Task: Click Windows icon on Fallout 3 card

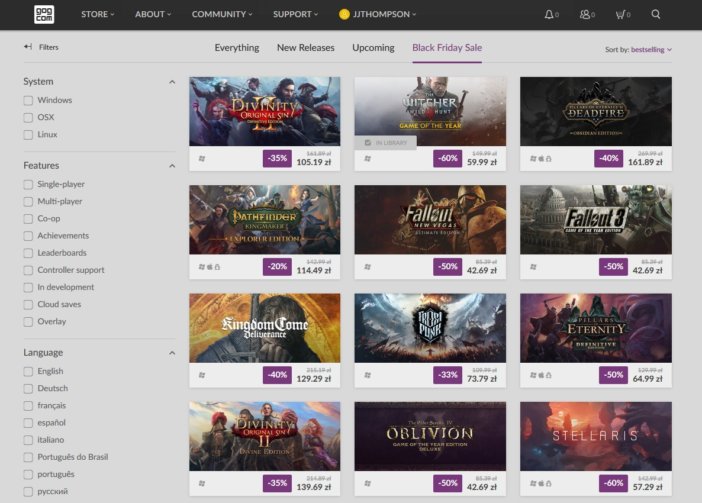Action: click(533, 267)
